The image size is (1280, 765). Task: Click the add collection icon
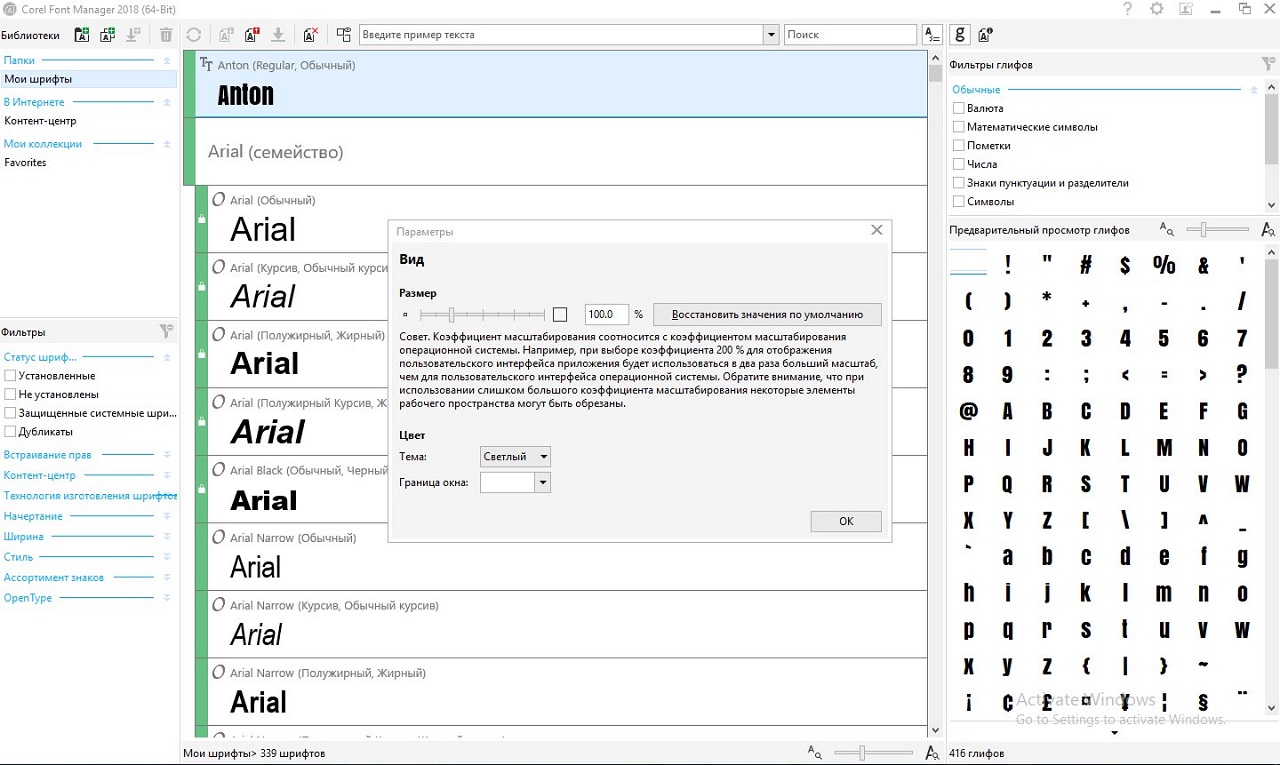pyautogui.click(x=106, y=35)
